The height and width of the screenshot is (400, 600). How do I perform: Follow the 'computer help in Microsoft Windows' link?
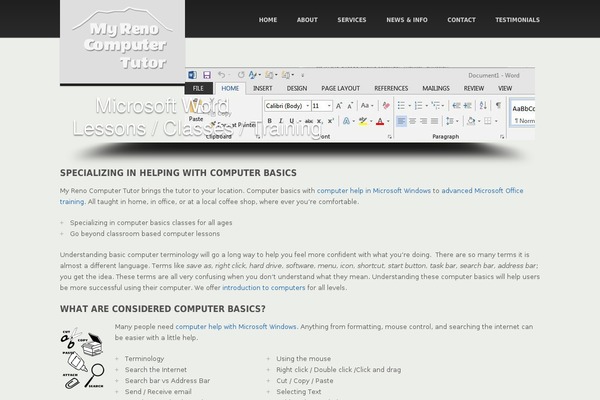tap(373, 191)
